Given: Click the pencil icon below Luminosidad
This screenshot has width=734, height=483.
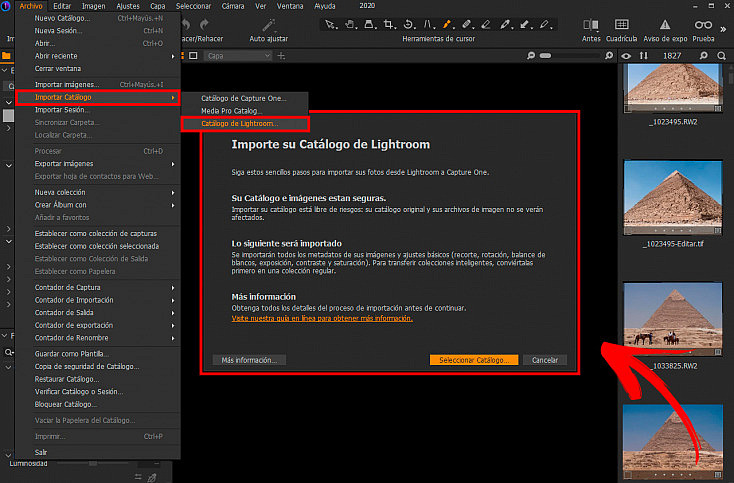Looking at the screenshot, I should click(x=152, y=477).
